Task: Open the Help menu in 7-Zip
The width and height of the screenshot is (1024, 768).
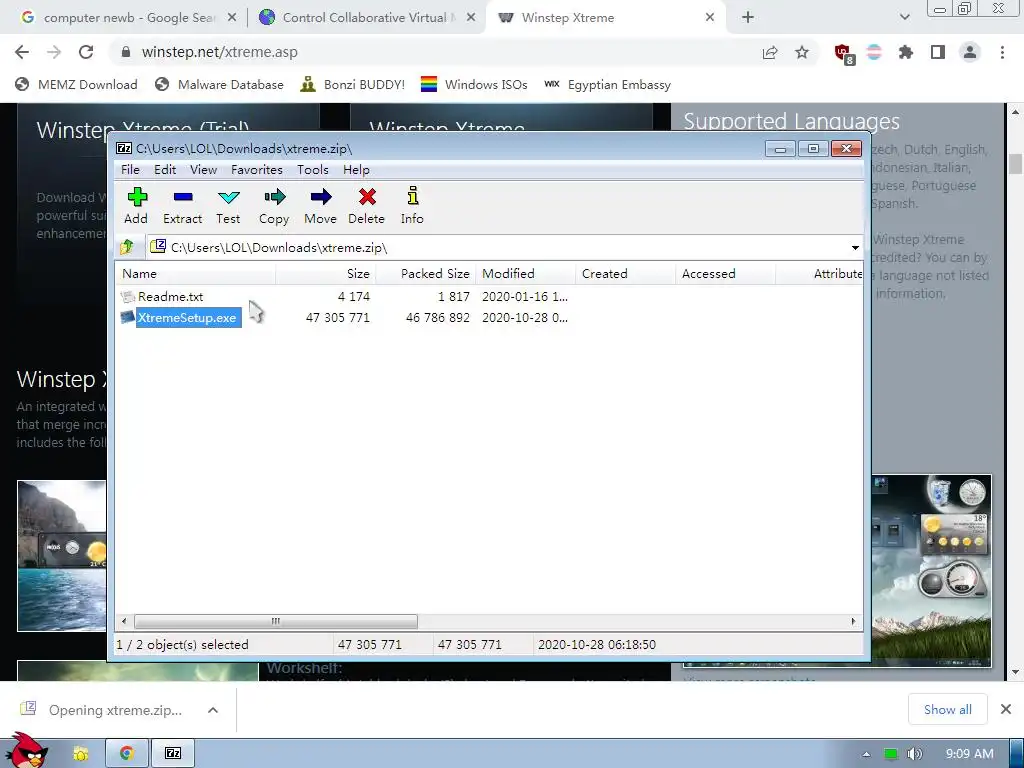Action: (x=356, y=170)
